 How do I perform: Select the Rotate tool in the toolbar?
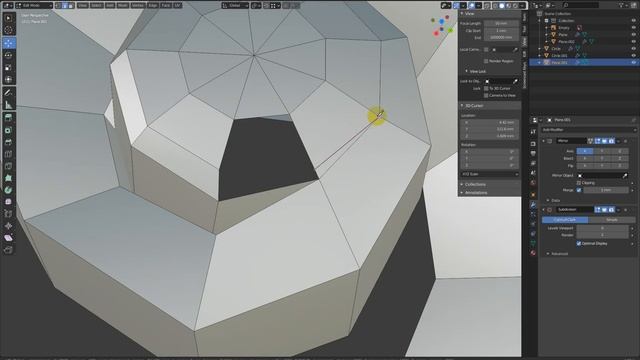[x=9, y=55]
